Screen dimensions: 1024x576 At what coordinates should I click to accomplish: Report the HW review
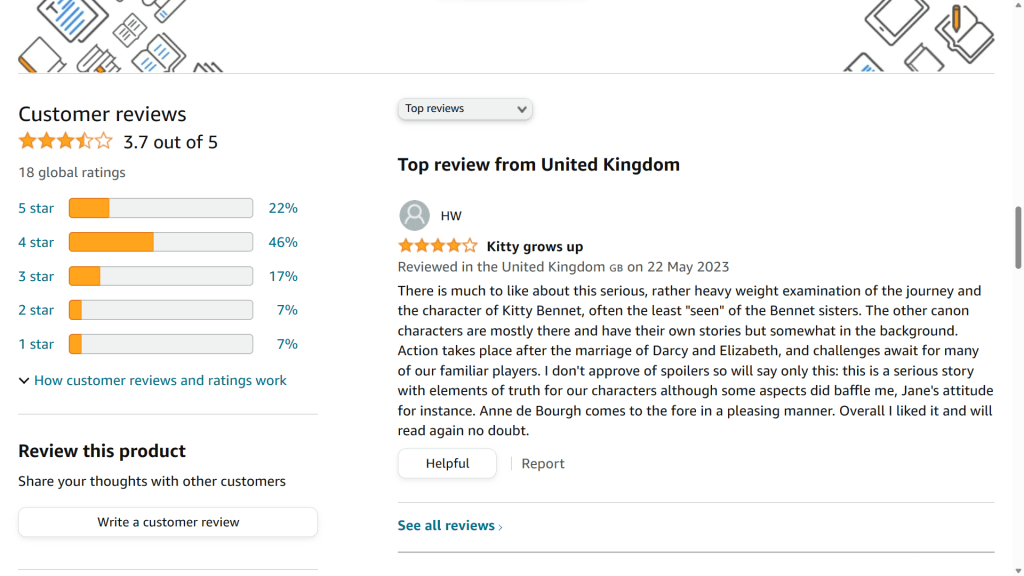point(543,464)
